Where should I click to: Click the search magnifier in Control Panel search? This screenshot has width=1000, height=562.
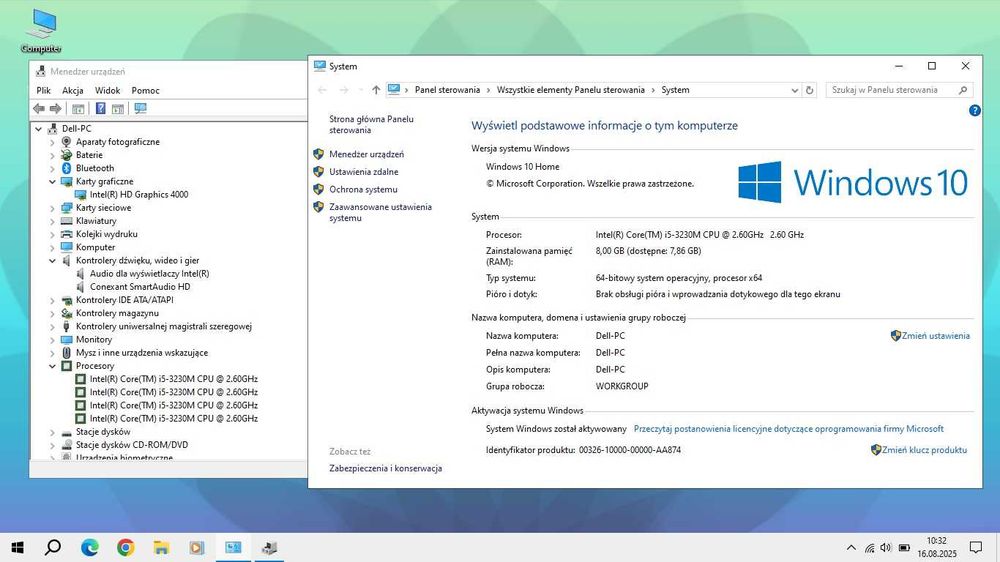pyautogui.click(x=963, y=90)
